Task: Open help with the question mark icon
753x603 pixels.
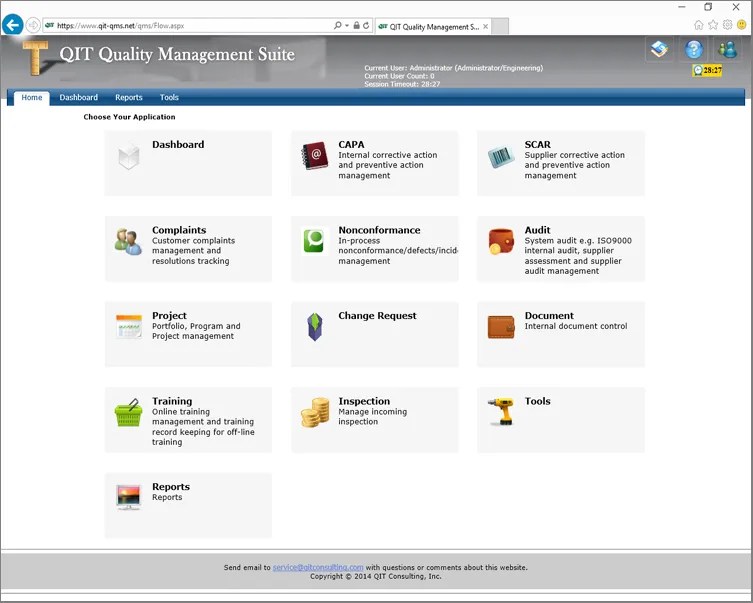Action: point(693,49)
